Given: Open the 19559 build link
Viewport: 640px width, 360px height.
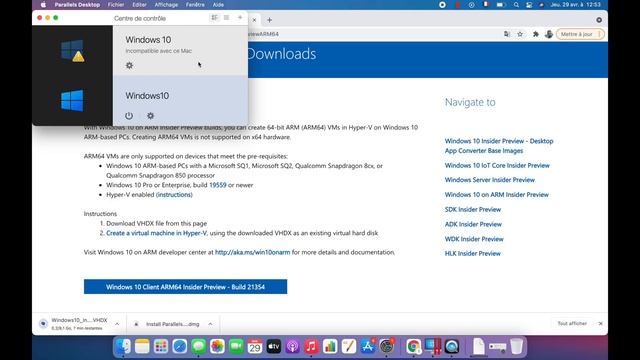Looking at the screenshot, I should (218, 185).
